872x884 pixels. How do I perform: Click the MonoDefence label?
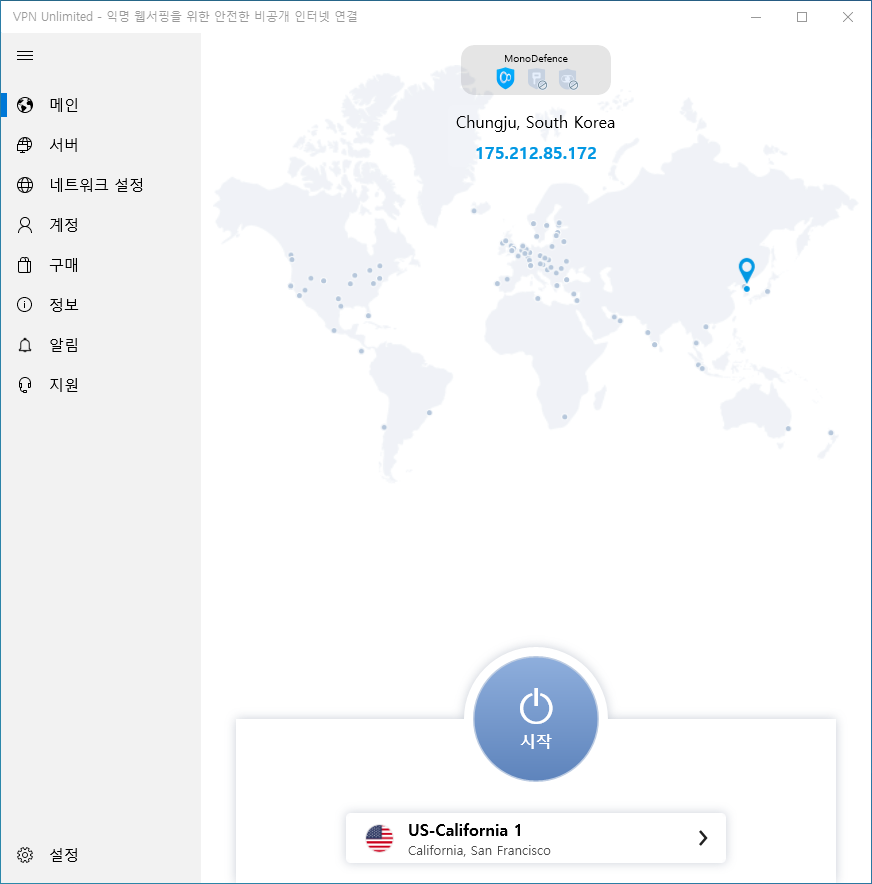tap(535, 59)
